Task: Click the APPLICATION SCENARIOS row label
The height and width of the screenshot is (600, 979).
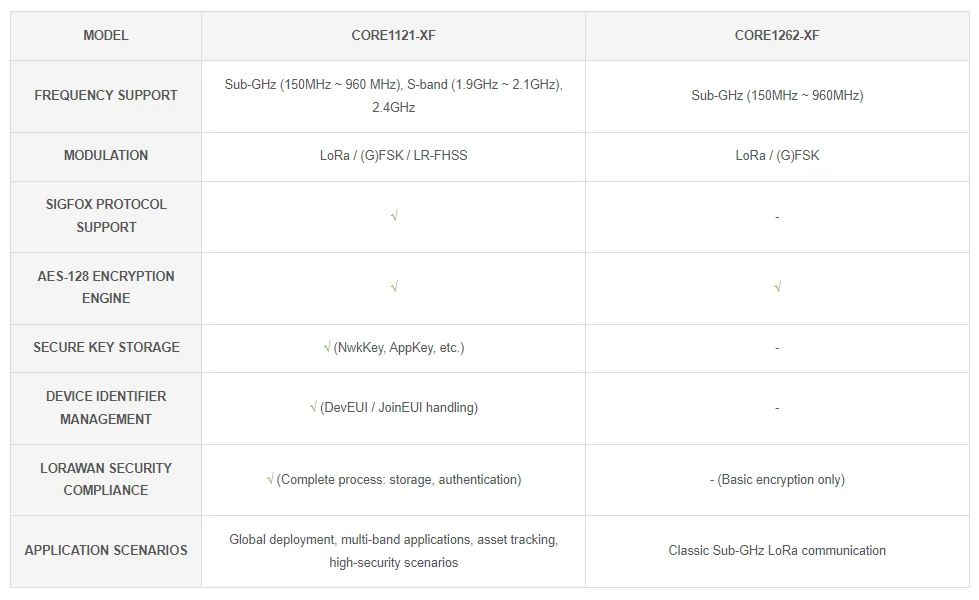Action: [x=106, y=550]
